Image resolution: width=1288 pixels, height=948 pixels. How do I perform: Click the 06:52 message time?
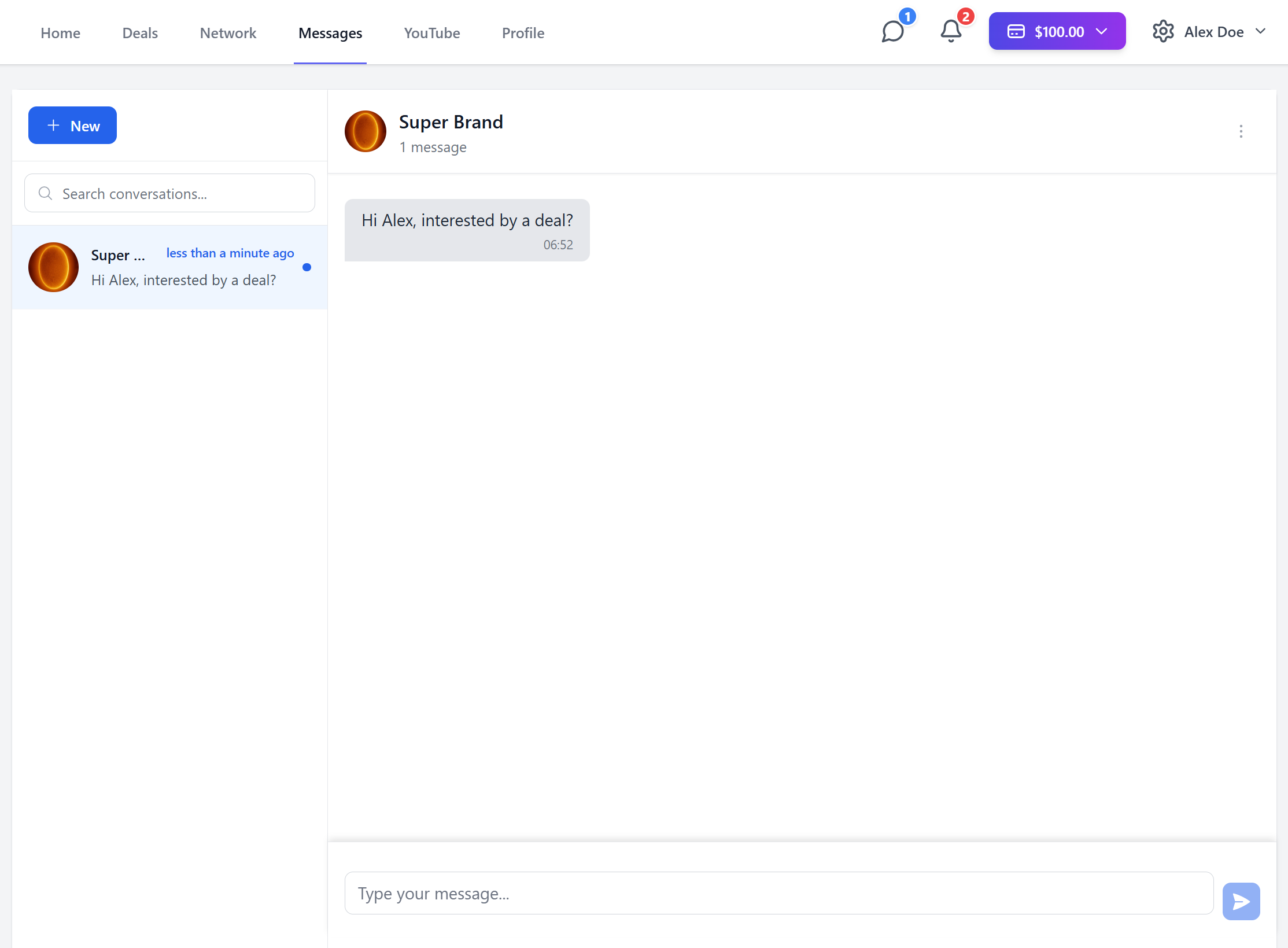coord(558,245)
